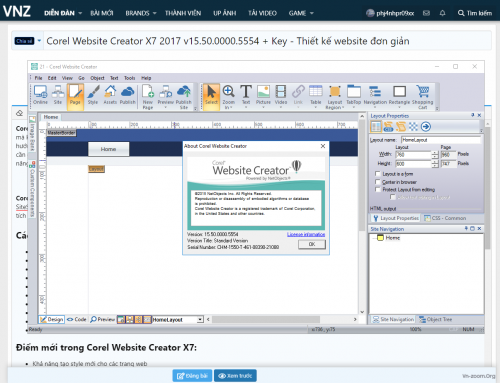
Task: Click the Layout Width spinner
Action: [435, 154]
